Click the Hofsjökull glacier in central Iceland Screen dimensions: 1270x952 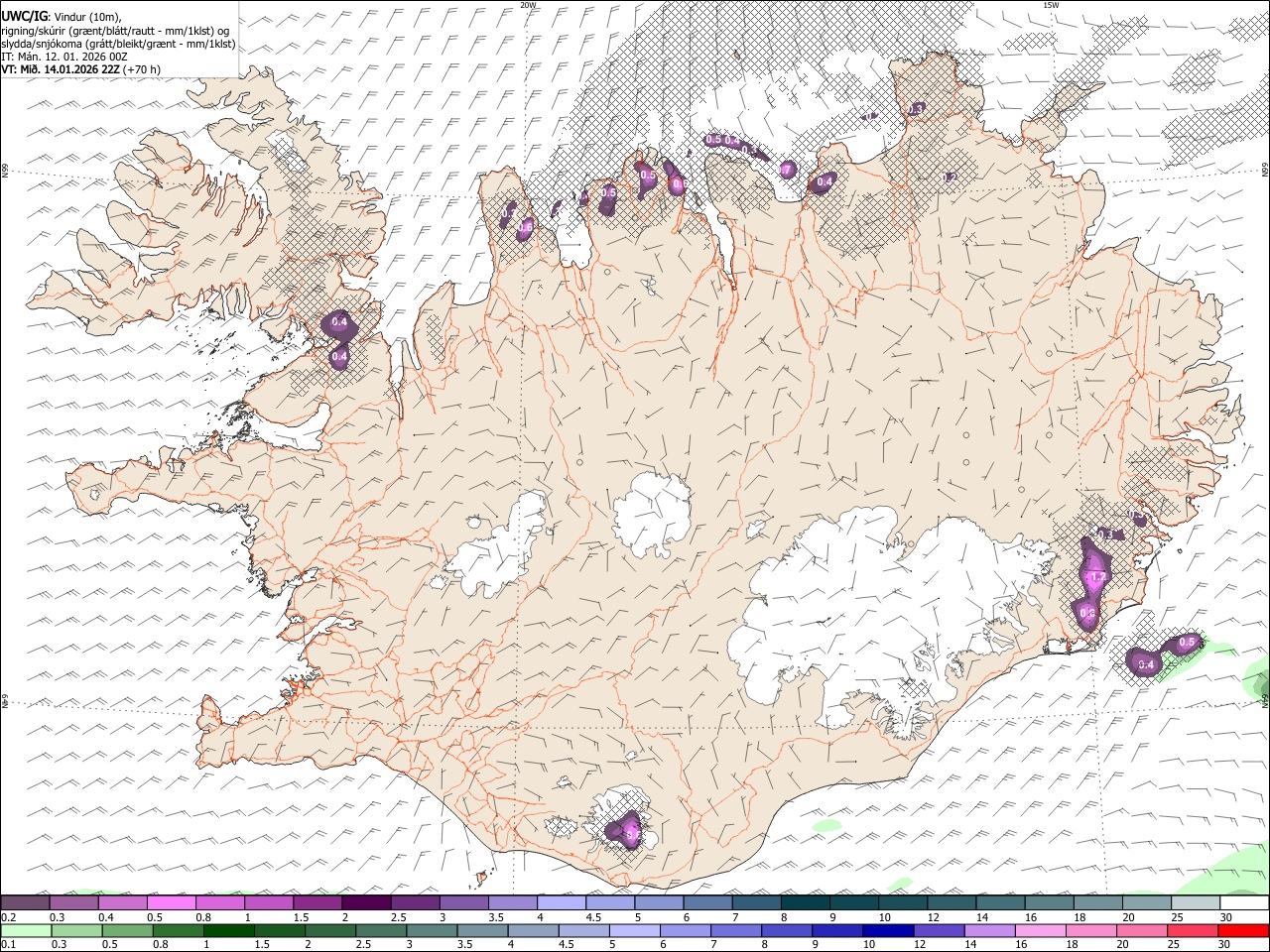(652, 514)
